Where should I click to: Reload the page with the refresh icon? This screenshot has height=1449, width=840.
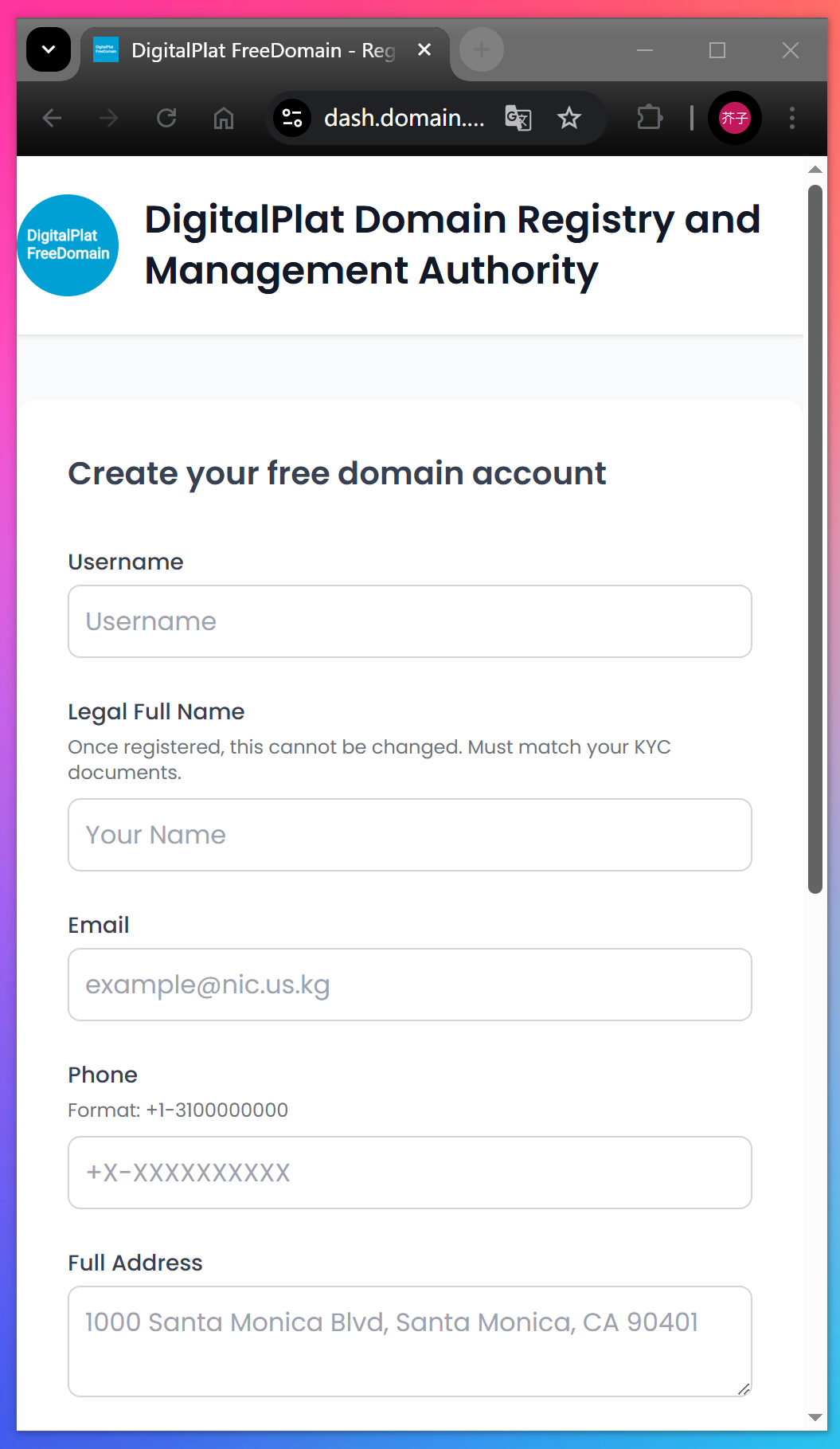point(166,119)
